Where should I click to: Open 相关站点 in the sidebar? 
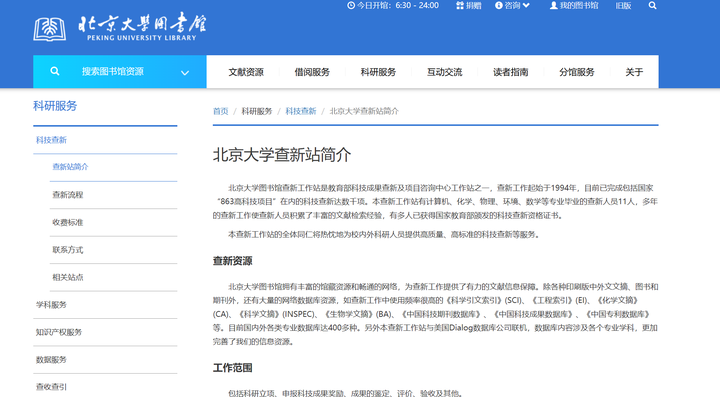pos(68,277)
